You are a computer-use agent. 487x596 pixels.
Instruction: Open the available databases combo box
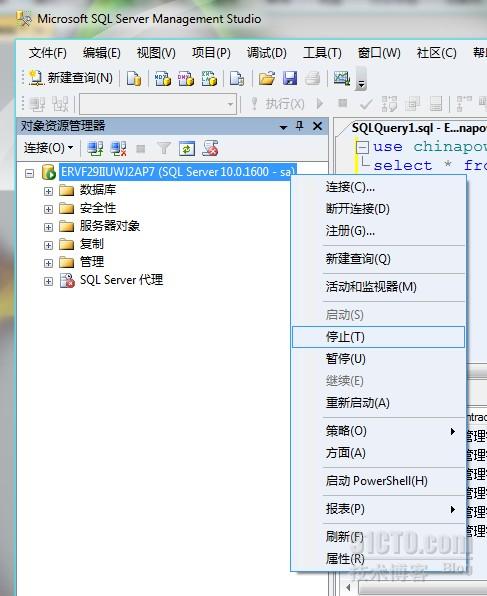pos(158,104)
